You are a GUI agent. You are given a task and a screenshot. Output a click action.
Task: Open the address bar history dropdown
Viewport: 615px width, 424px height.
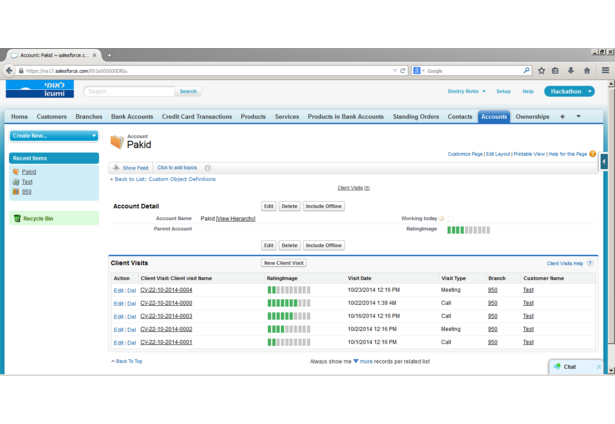[x=395, y=71]
